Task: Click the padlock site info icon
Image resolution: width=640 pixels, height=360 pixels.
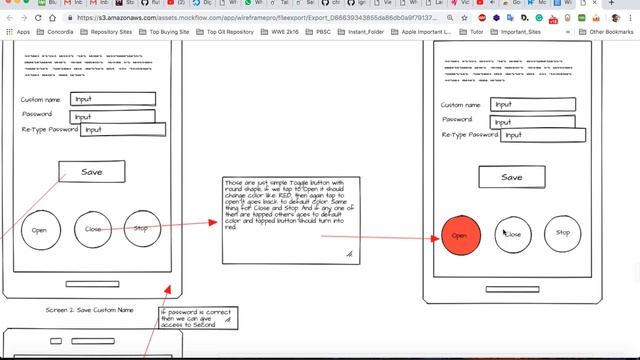Action: [70, 18]
